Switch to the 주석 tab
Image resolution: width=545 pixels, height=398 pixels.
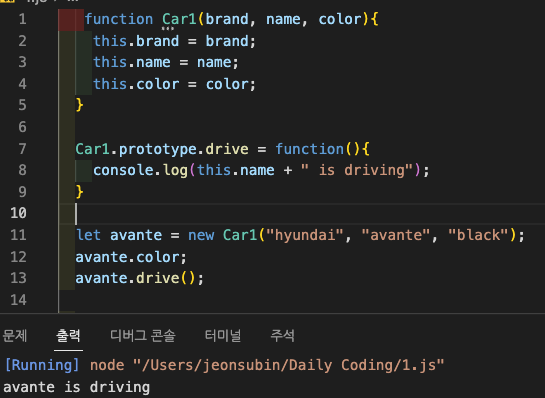283,335
